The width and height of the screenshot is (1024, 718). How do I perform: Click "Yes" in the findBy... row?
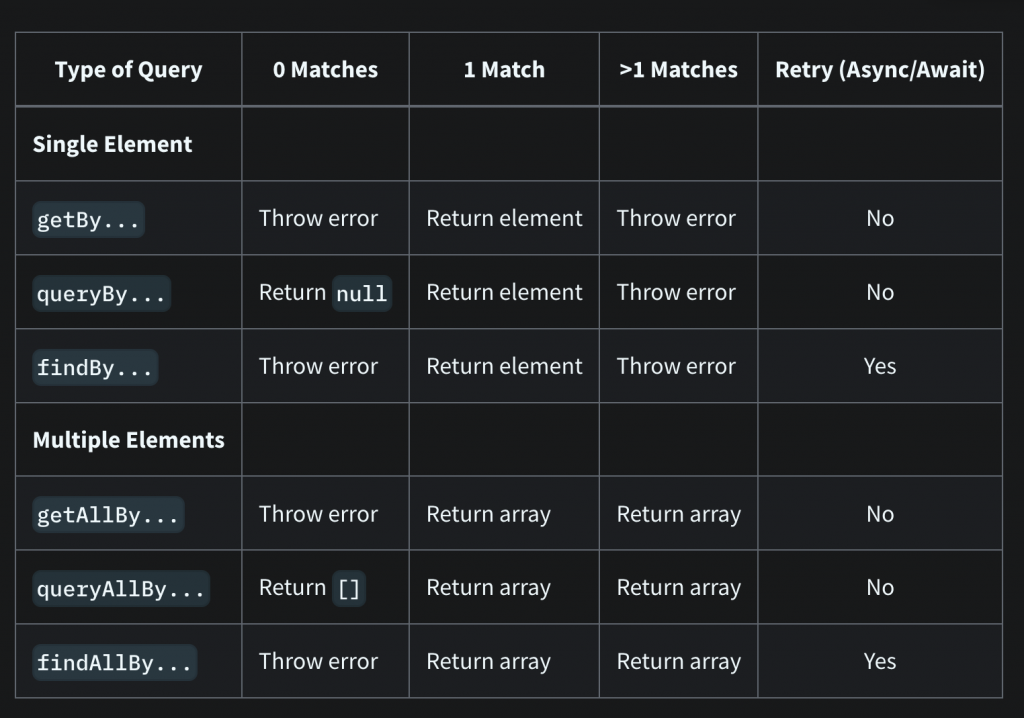[880, 366]
